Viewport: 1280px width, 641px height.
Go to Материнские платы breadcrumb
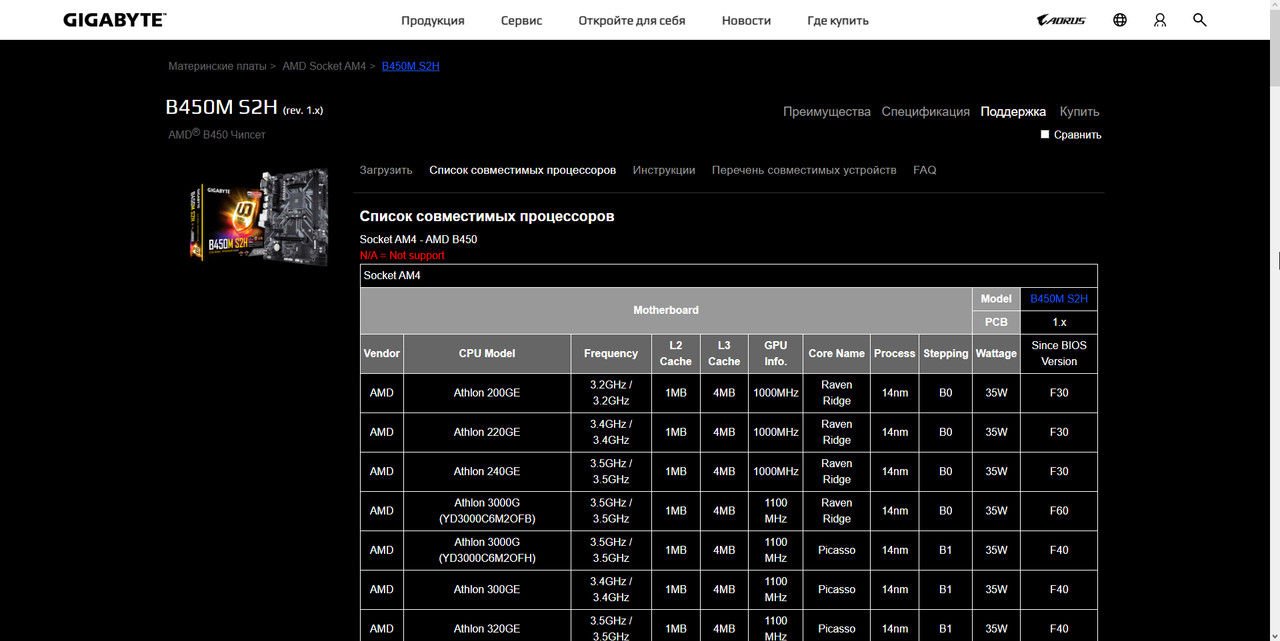(217, 66)
